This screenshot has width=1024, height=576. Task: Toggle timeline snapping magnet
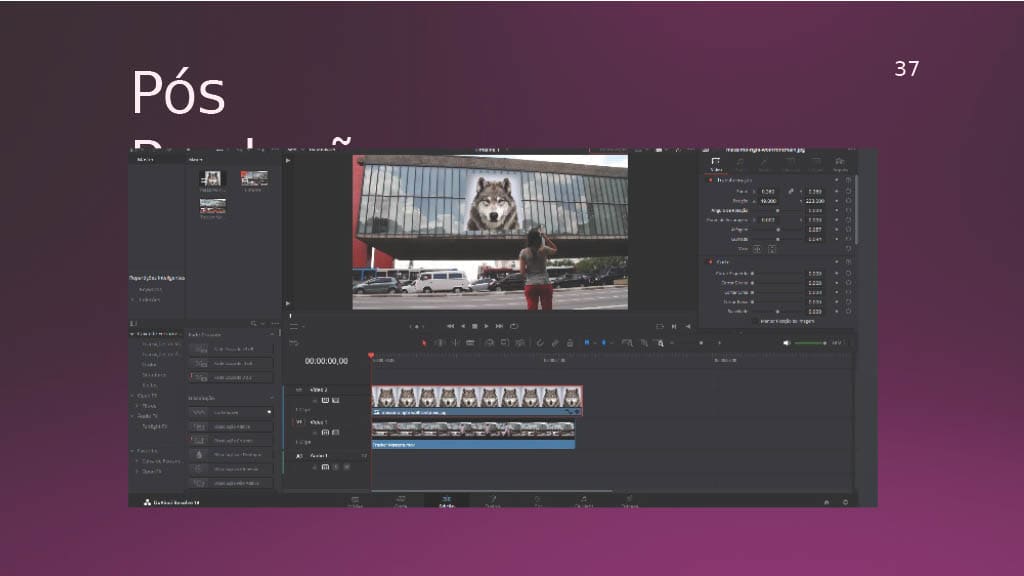(539, 343)
